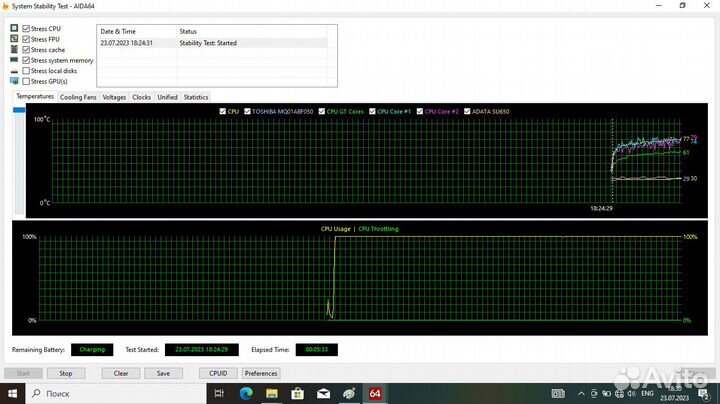Click the FPU icon beside Stress FPU
720x404 pixels.
point(14,39)
